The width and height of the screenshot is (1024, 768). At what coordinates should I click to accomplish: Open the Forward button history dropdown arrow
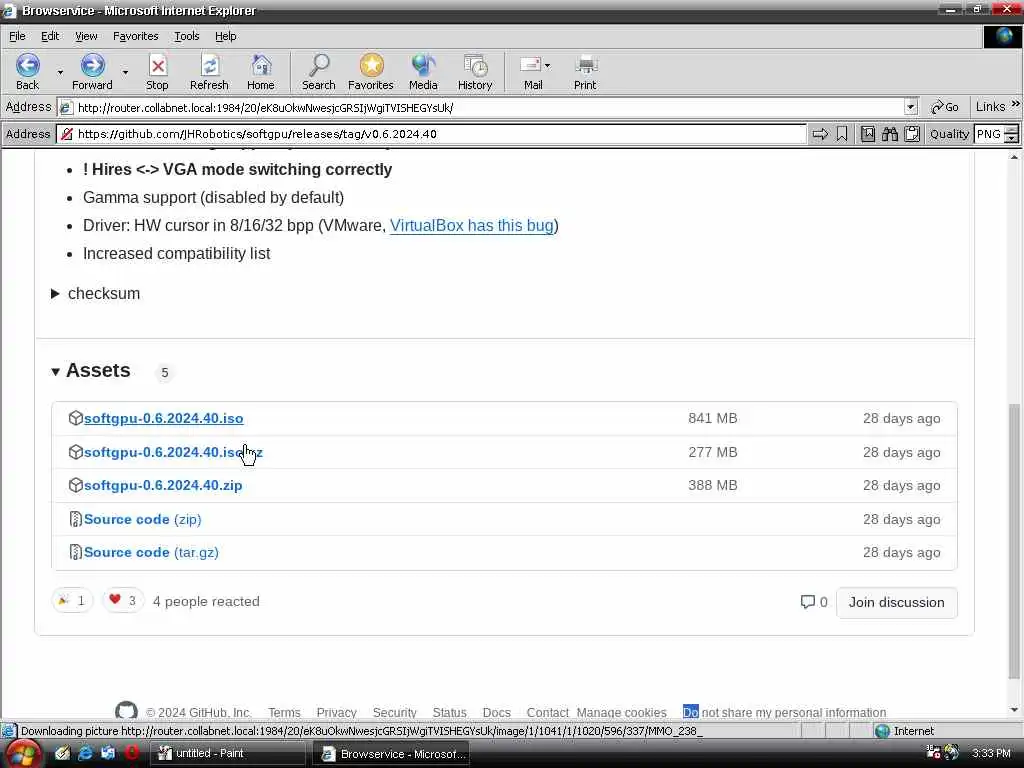[x=125, y=72]
